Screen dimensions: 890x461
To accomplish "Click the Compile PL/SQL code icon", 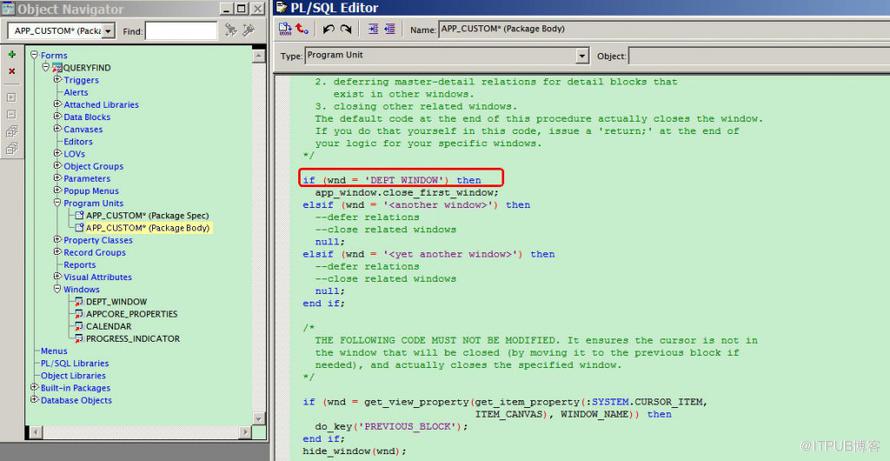I will point(285,28).
